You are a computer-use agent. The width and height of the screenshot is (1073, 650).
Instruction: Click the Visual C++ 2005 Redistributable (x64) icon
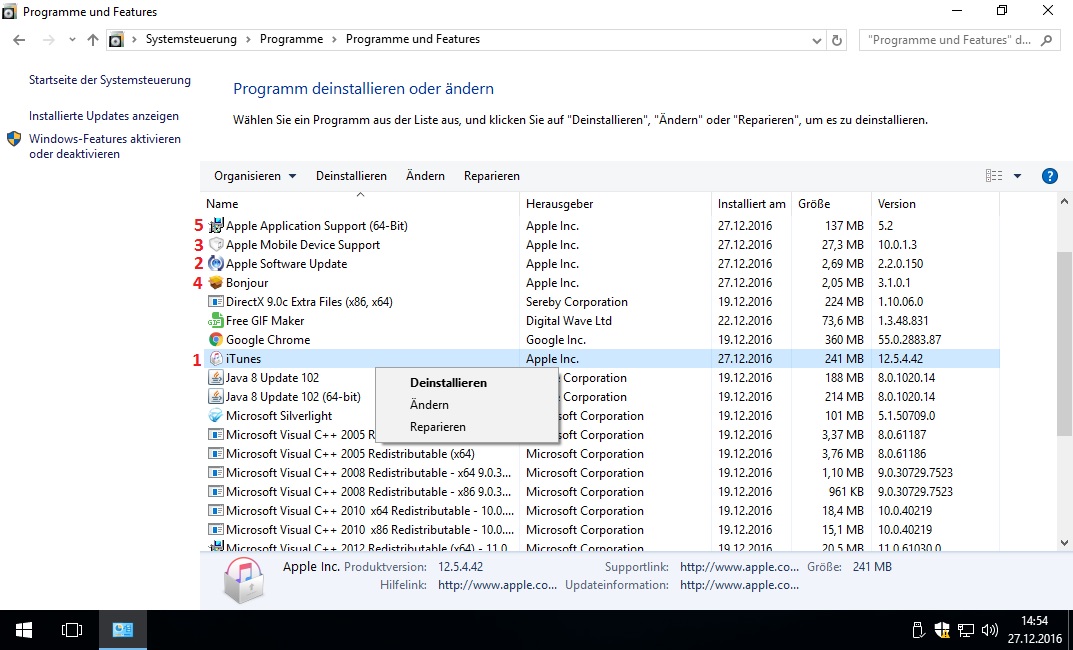tap(216, 454)
